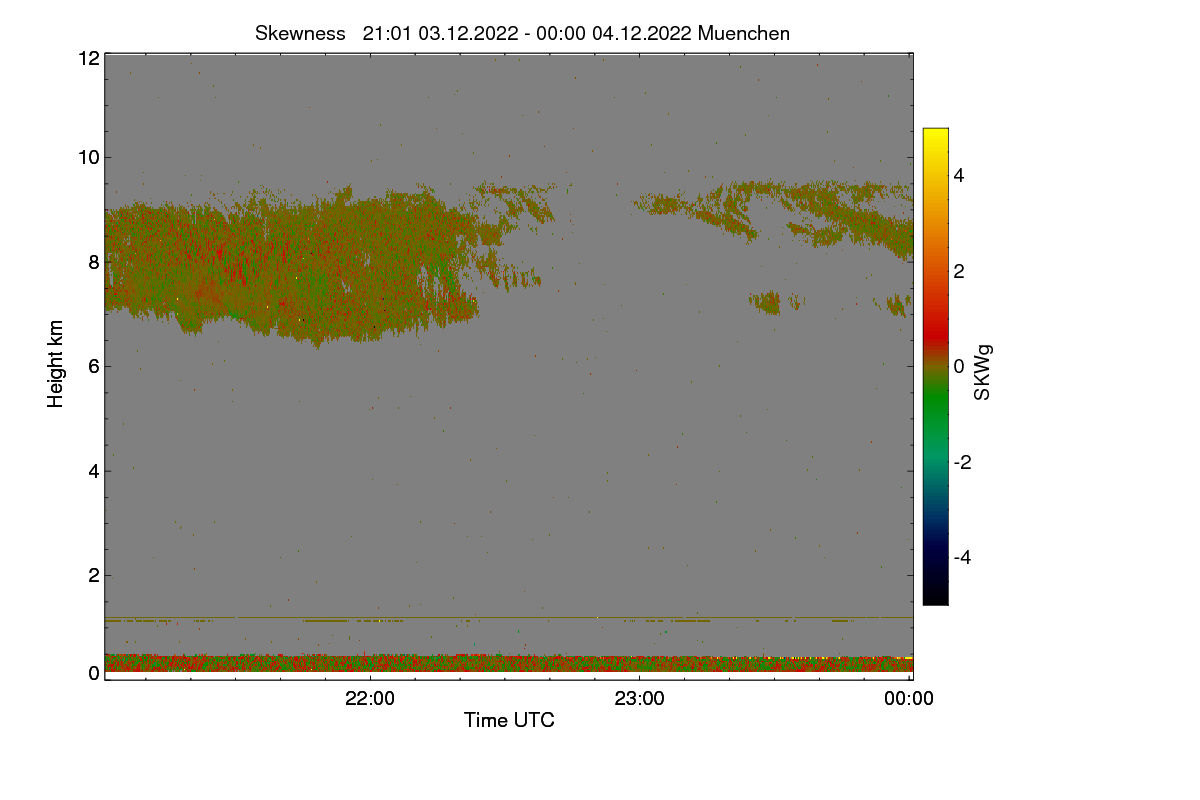Click the 23:00 time tick label

(639, 699)
